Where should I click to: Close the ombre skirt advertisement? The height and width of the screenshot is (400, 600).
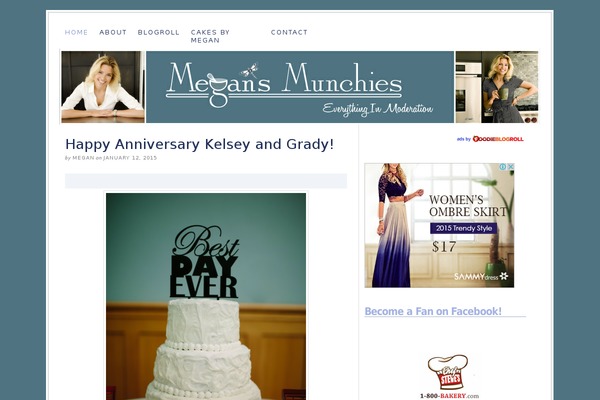pyautogui.click(x=510, y=167)
